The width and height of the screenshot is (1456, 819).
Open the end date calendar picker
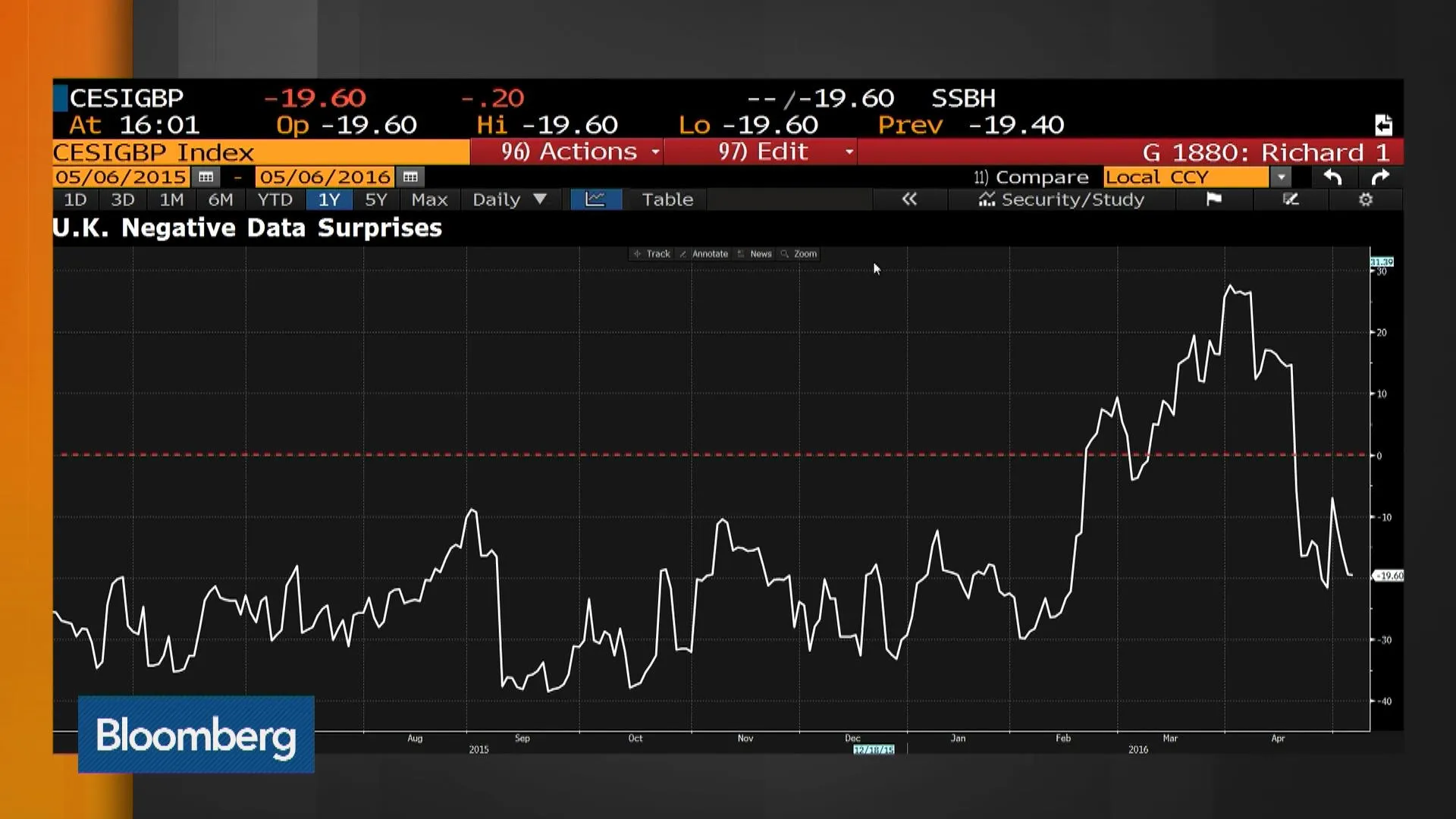tap(410, 177)
